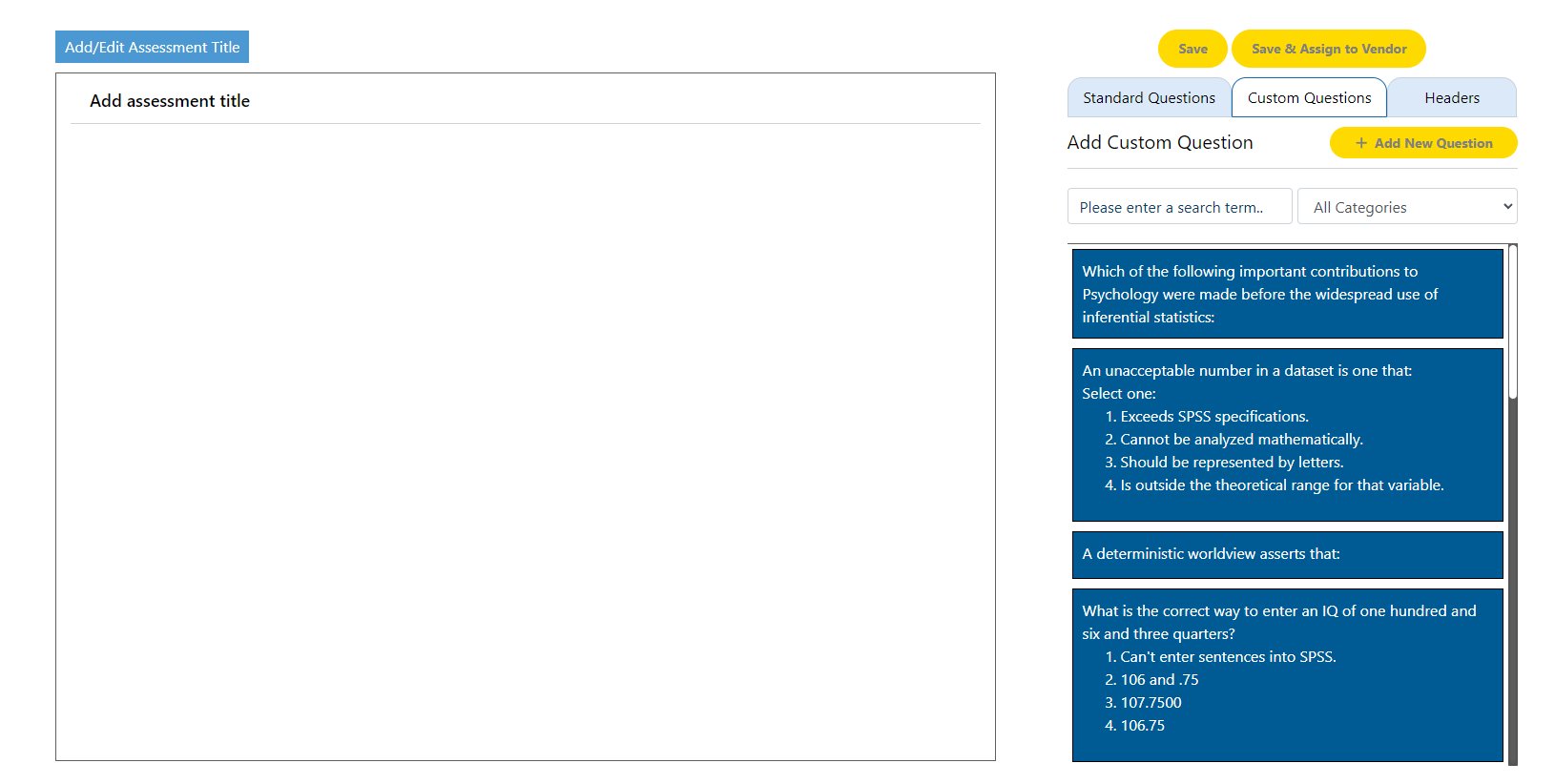This screenshot has height=784, width=1555.
Task: Focus the question search term field
Action: [x=1179, y=207]
